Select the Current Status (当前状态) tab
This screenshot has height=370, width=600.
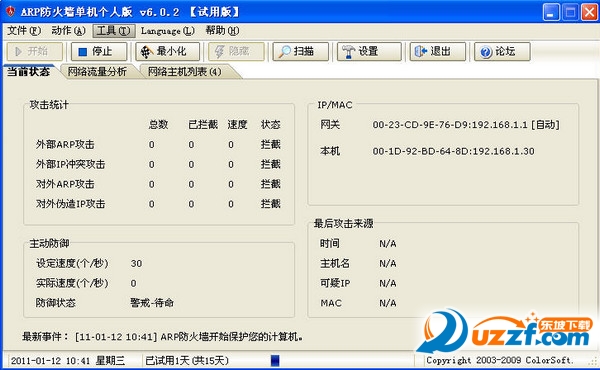click(29, 72)
